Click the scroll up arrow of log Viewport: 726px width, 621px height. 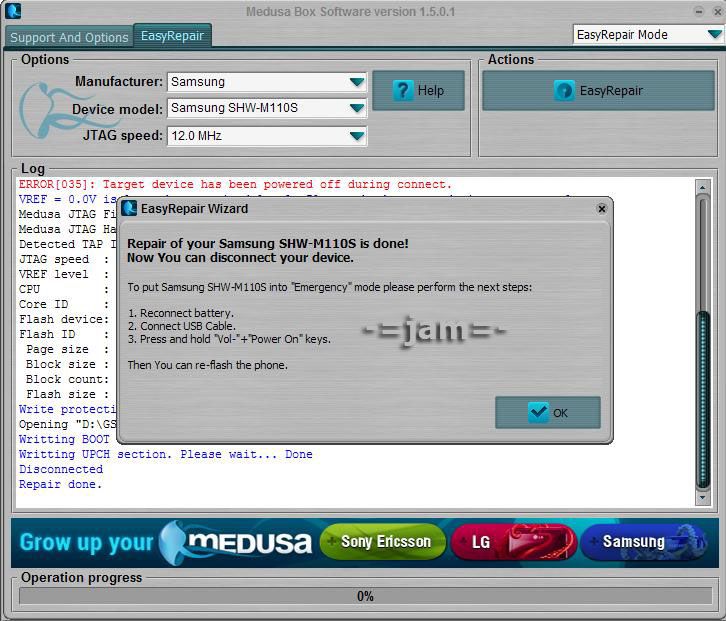click(702, 188)
